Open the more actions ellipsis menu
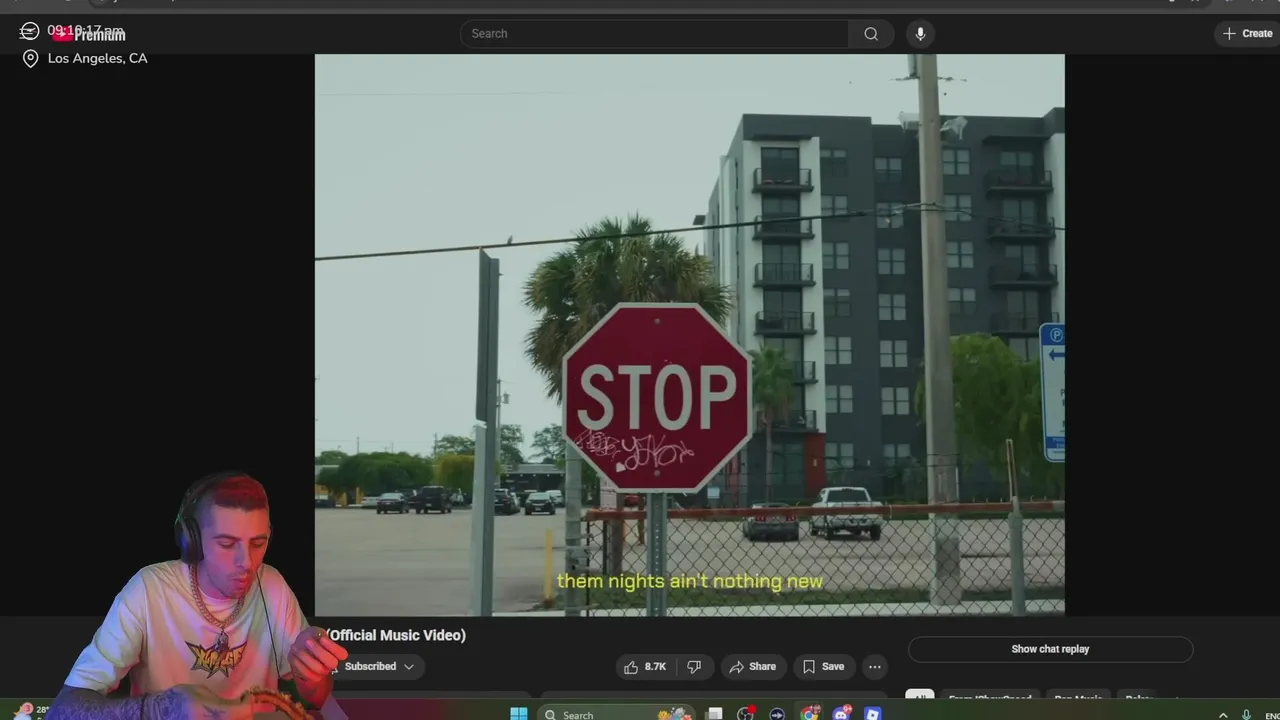The width and height of the screenshot is (1280, 720). [x=875, y=667]
